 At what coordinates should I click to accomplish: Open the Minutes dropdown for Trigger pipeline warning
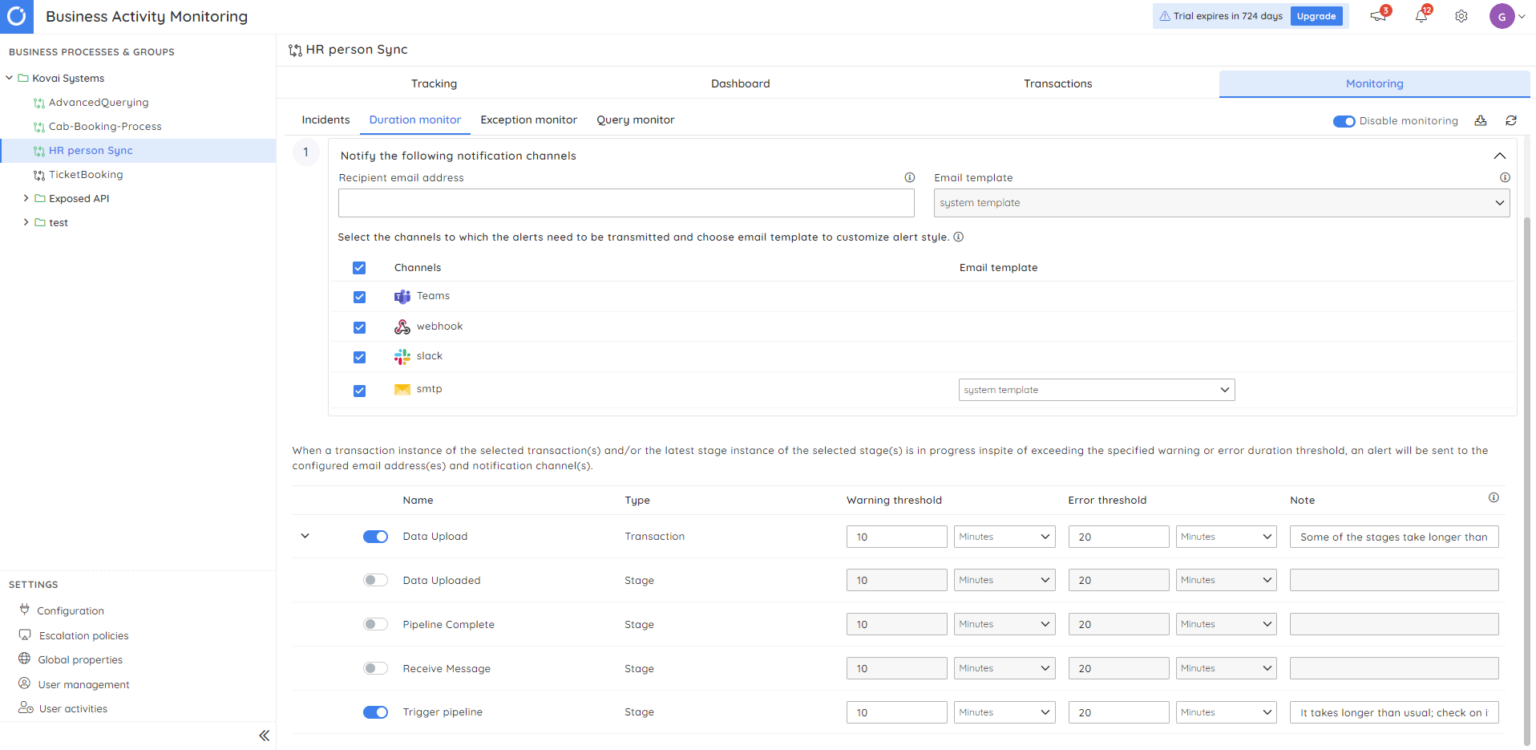[x=1004, y=712]
